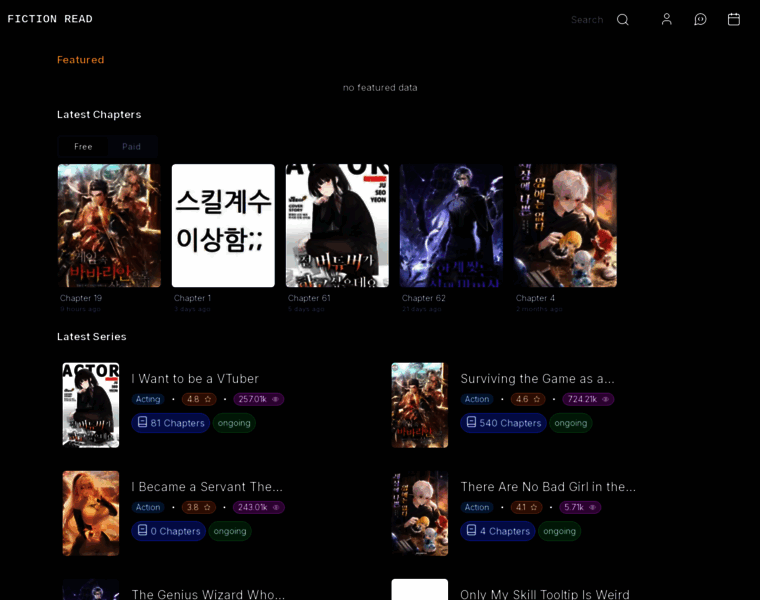The width and height of the screenshot is (760, 600).
Task: Click the 'no featured data' text
Action: click(380, 88)
